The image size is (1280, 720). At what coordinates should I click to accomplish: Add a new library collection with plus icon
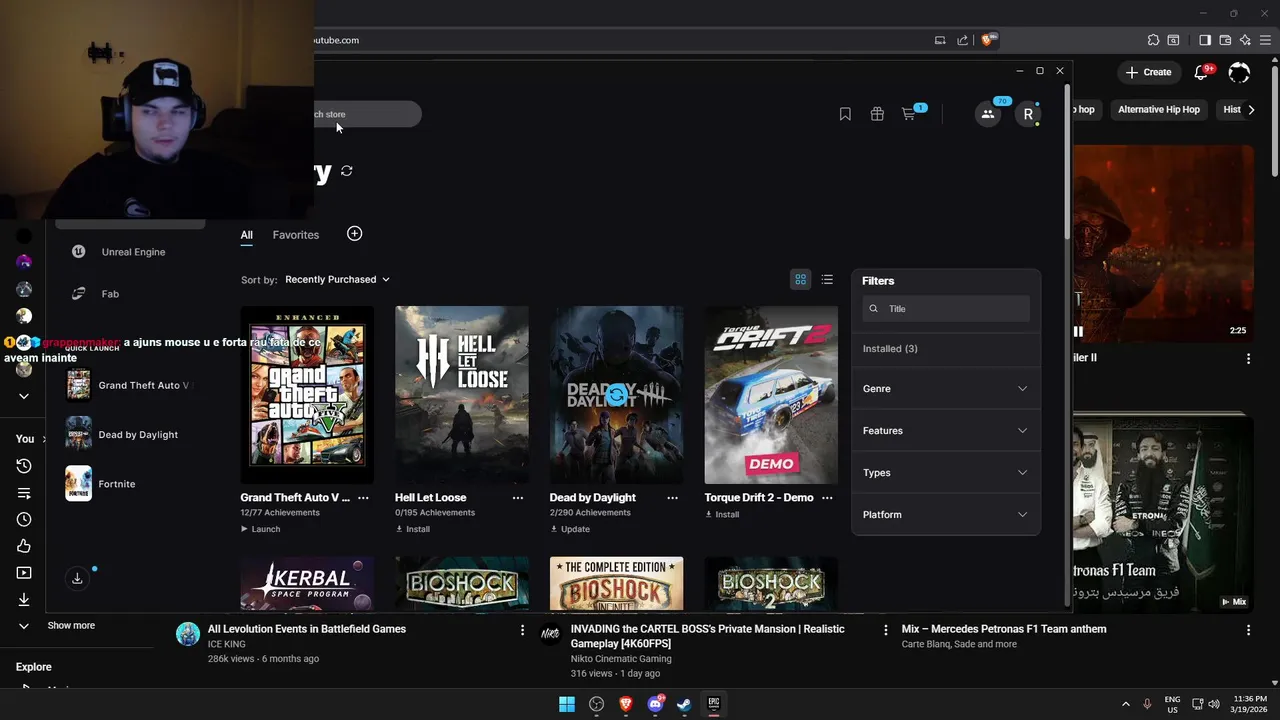click(x=354, y=233)
